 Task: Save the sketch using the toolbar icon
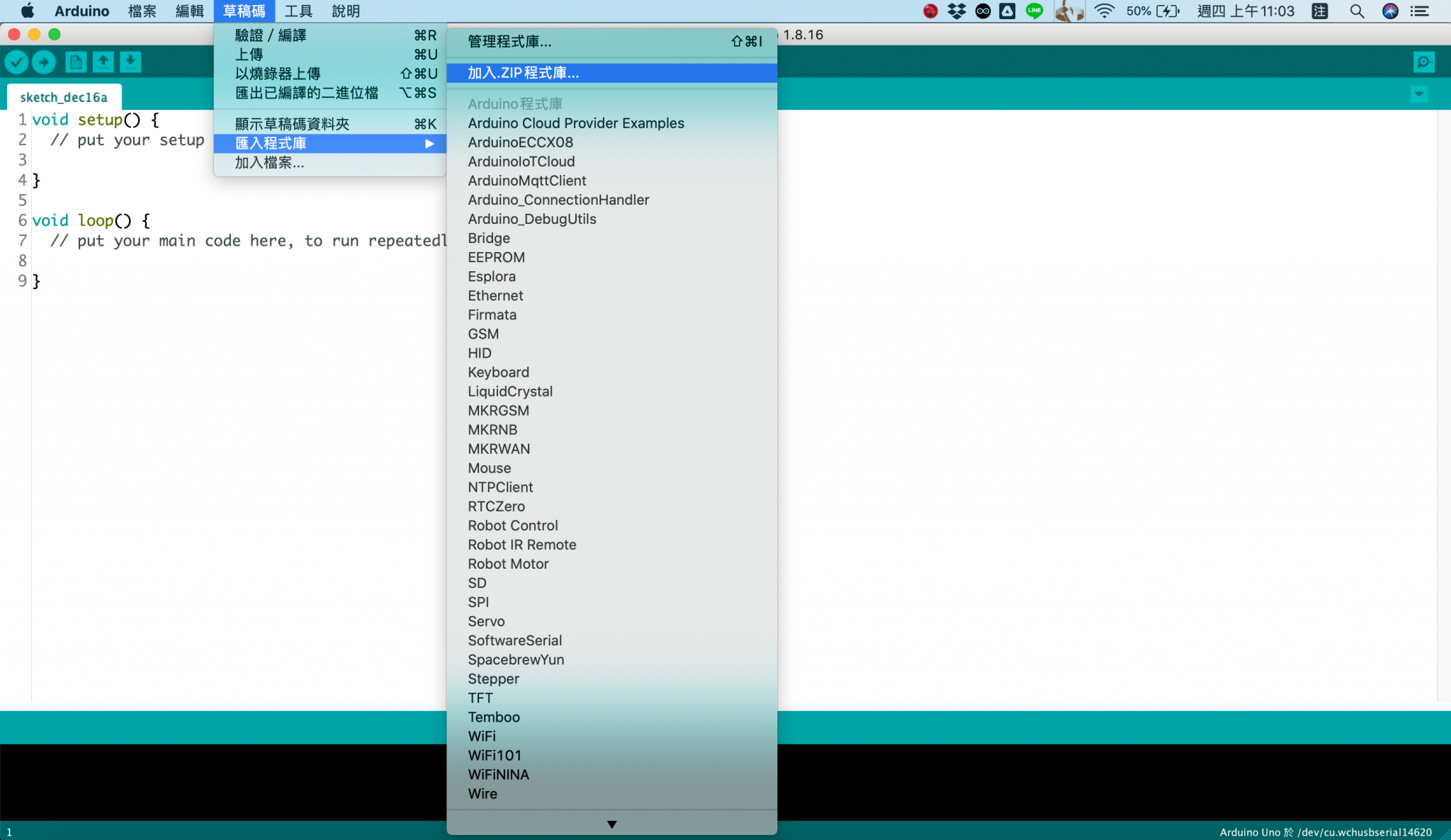pos(130,62)
